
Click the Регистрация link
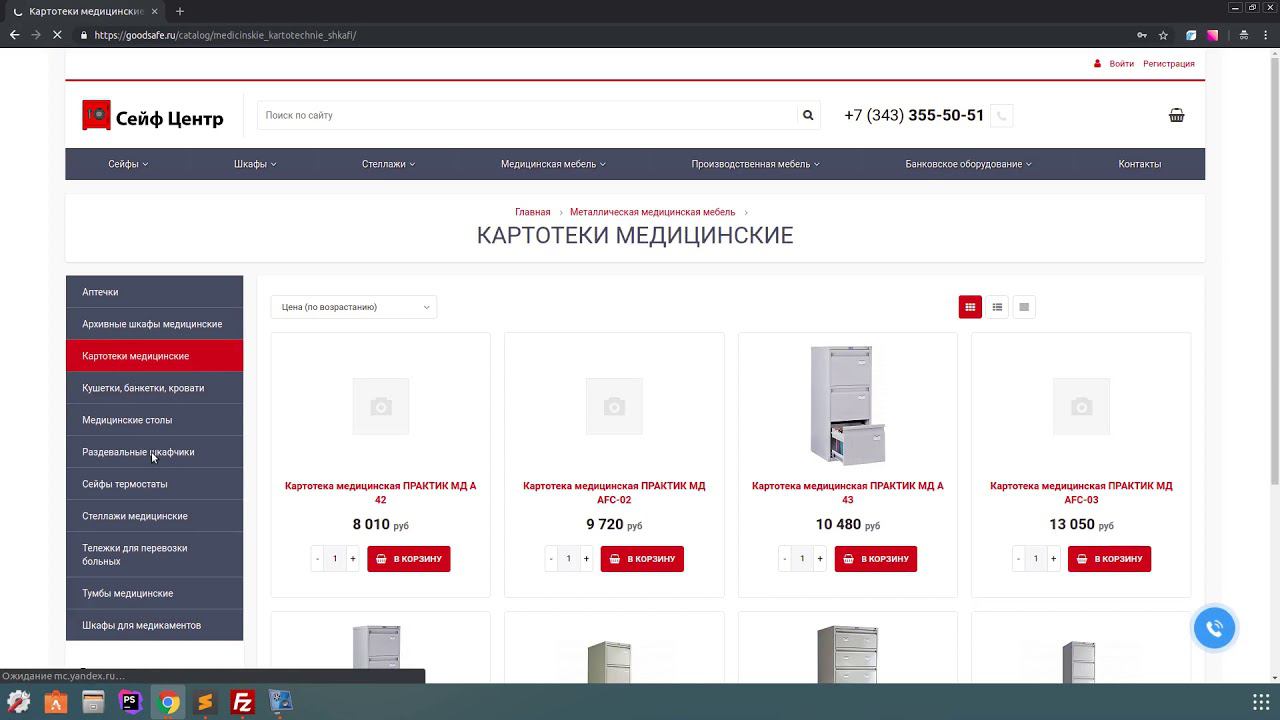pos(1169,64)
